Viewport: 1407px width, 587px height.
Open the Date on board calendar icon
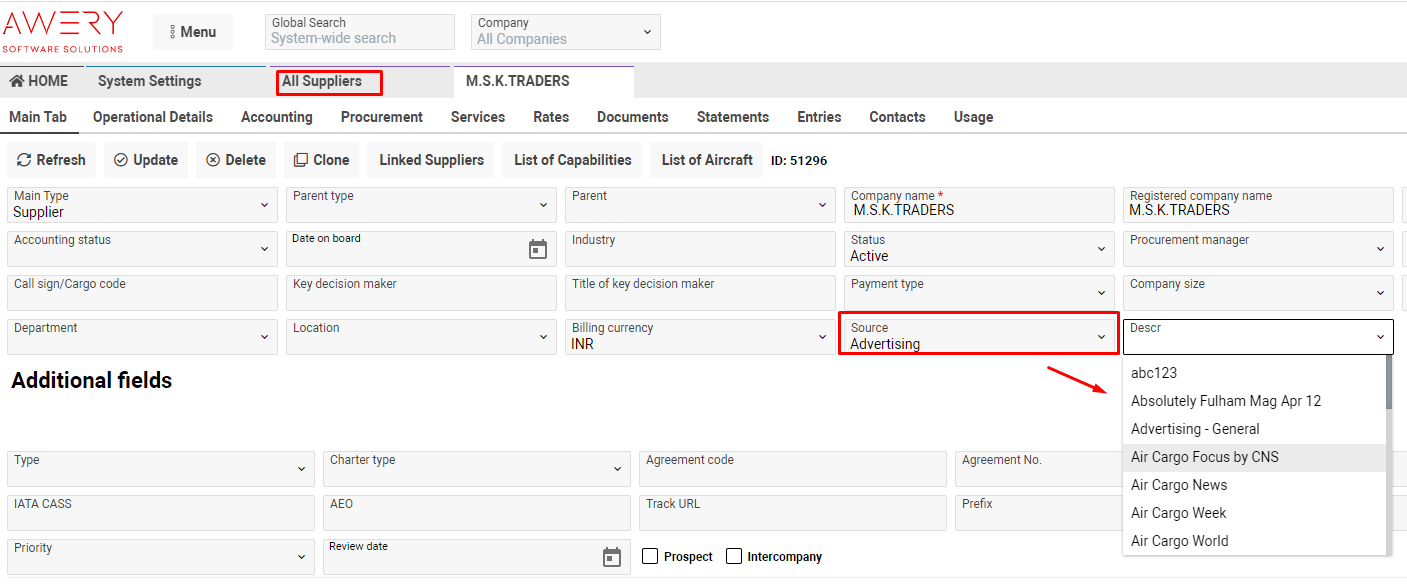click(538, 250)
